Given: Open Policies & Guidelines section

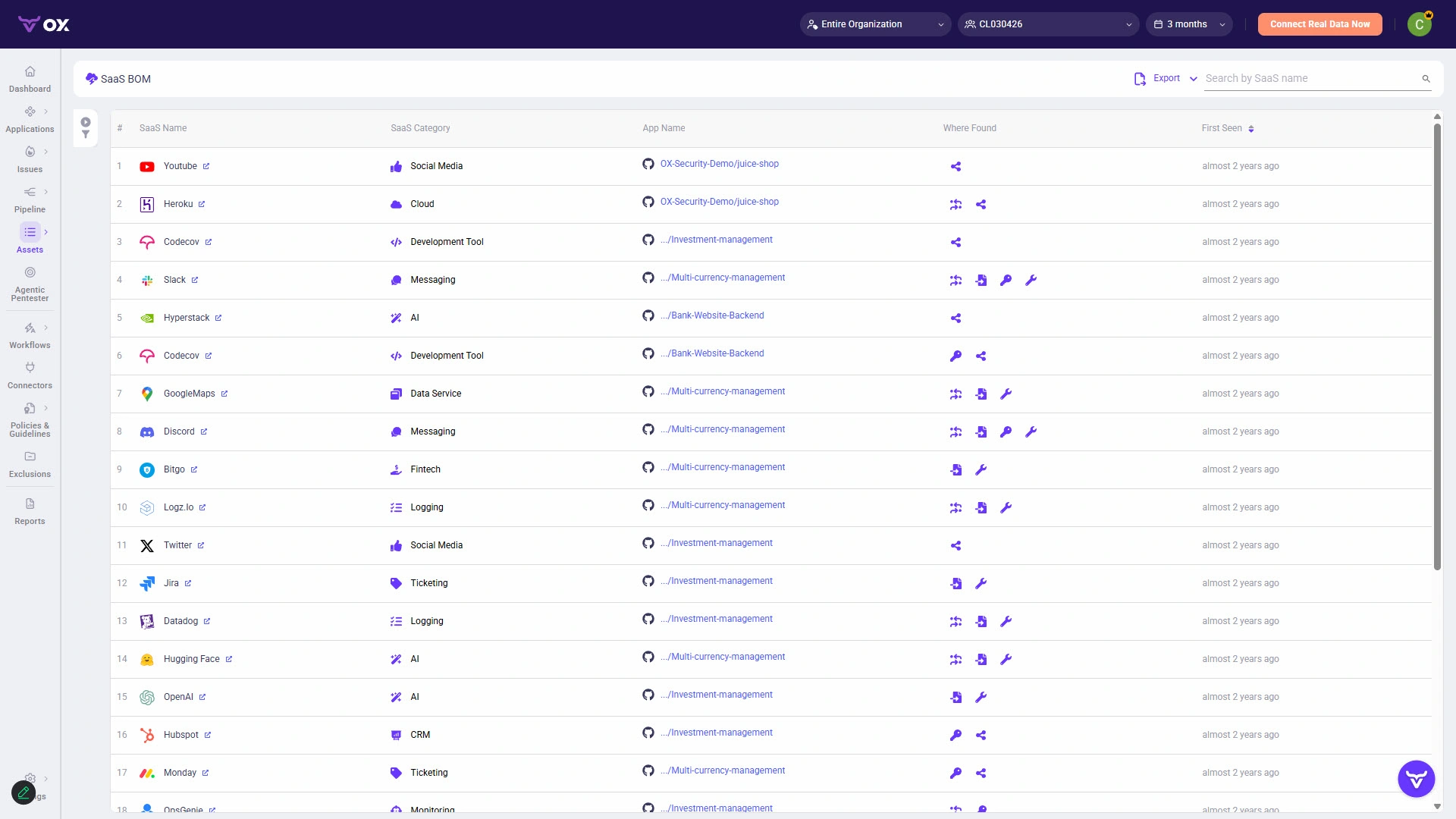Looking at the screenshot, I should (30, 420).
